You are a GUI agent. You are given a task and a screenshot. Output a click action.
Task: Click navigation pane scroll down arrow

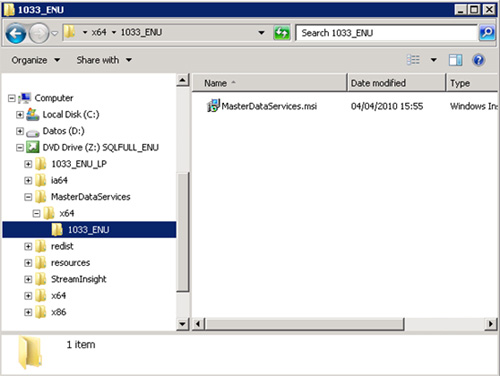(183, 324)
